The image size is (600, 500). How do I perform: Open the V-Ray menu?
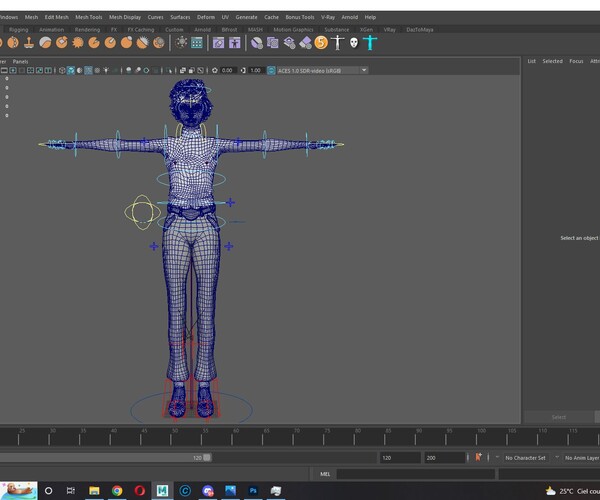[x=328, y=17]
